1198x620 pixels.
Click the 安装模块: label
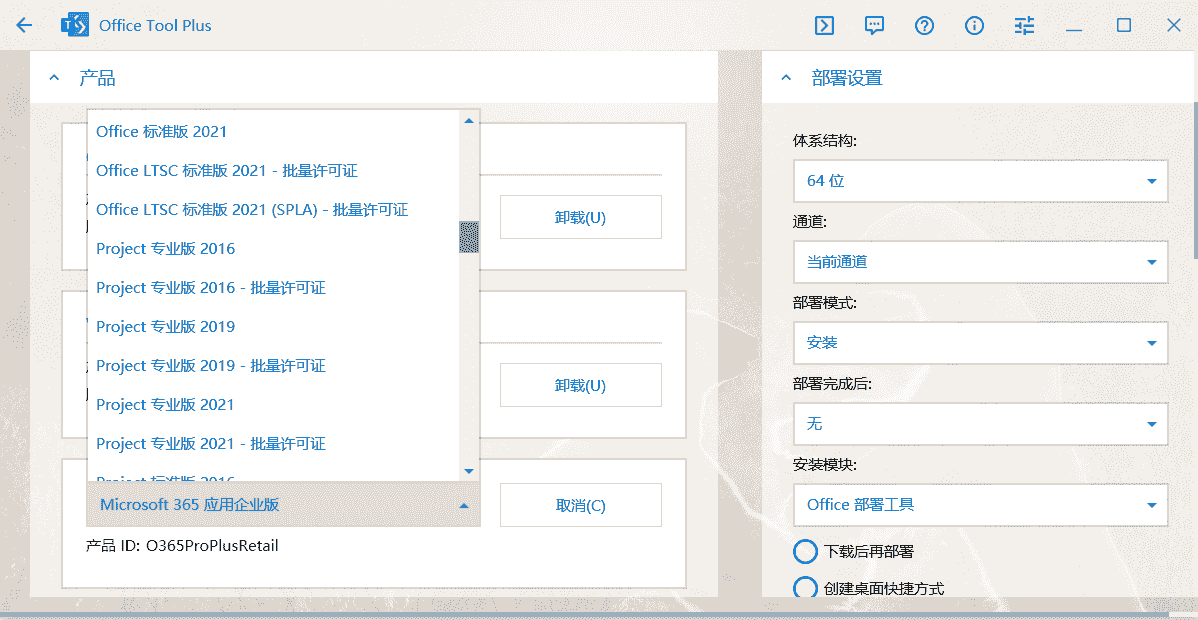[x=824, y=465]
